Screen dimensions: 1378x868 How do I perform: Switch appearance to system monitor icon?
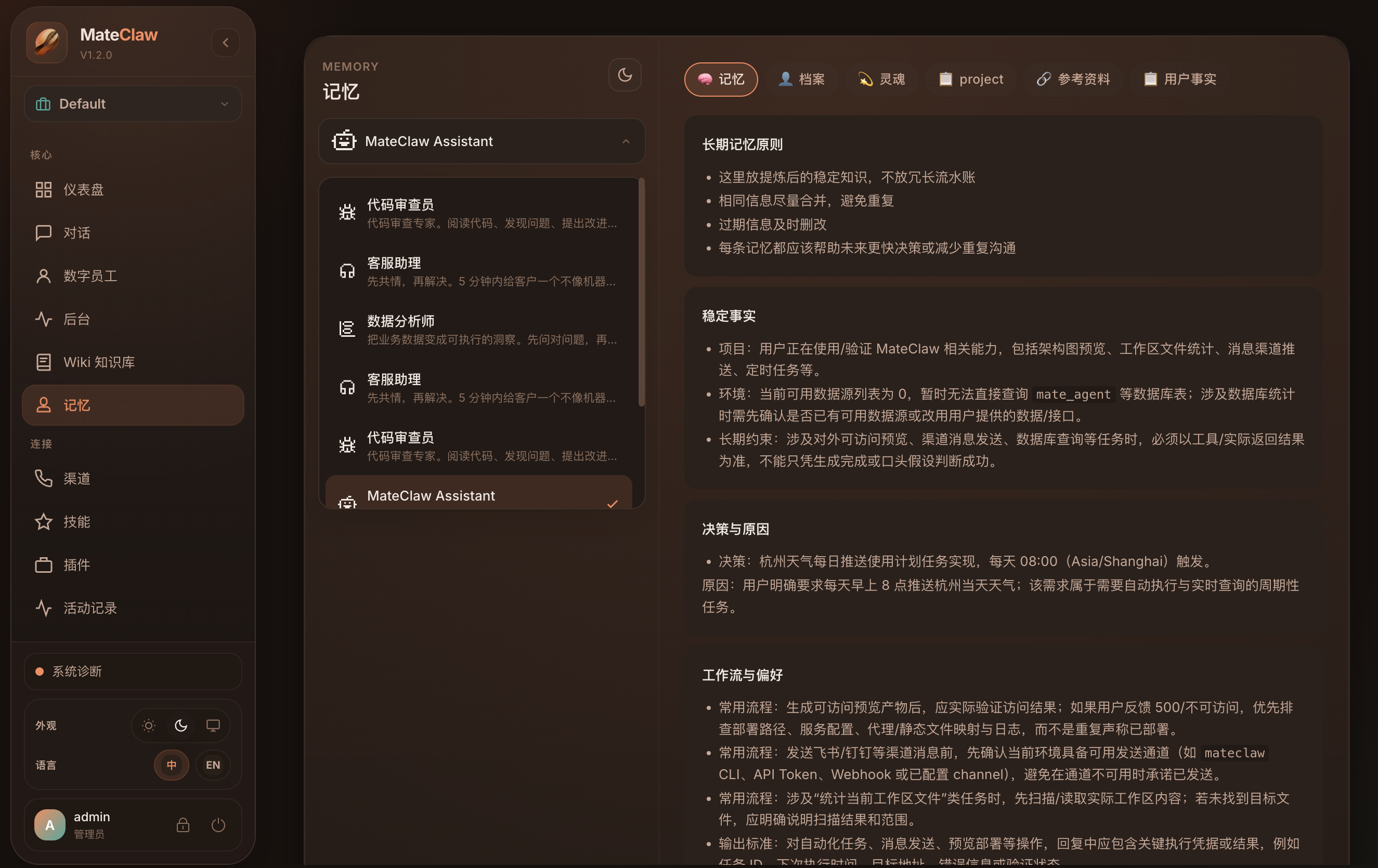pos(213,726)
